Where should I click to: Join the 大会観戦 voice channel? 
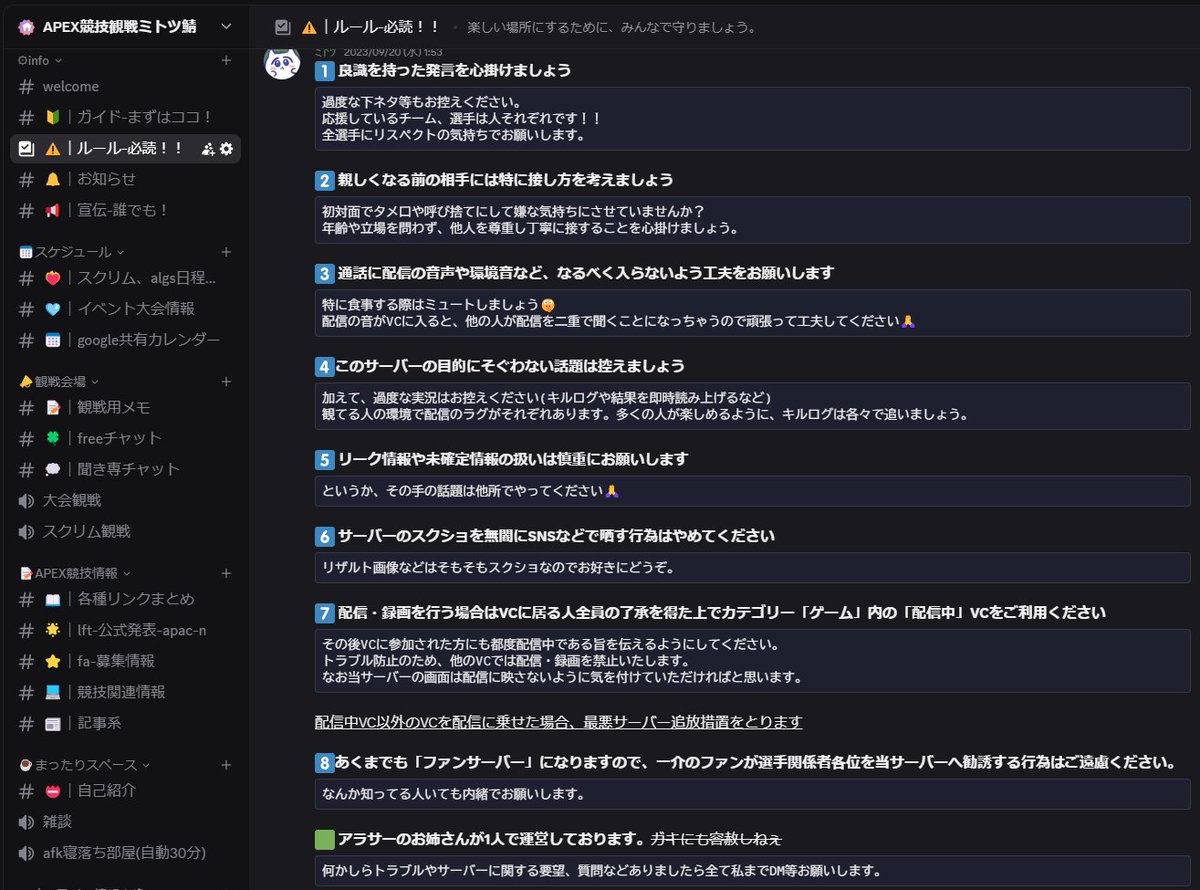point(125,500)
